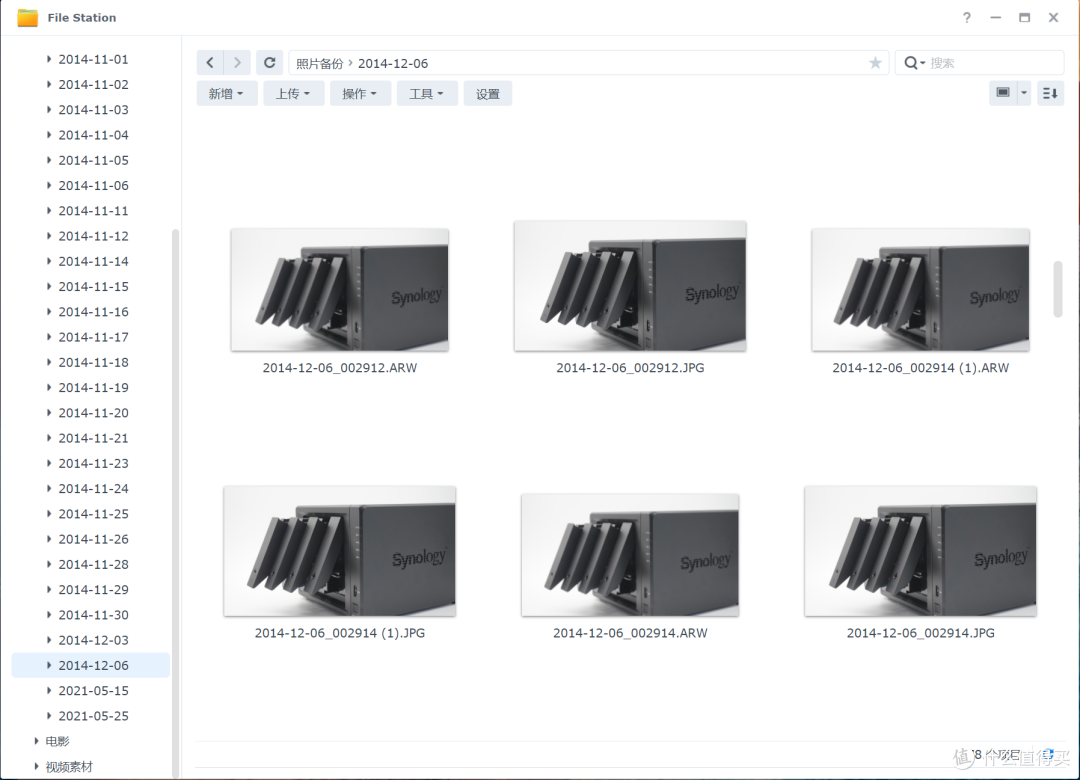The image size is (1080, 780).
Task: Expand the 2014-11-18 folder arrow
Action: [49, 362]
